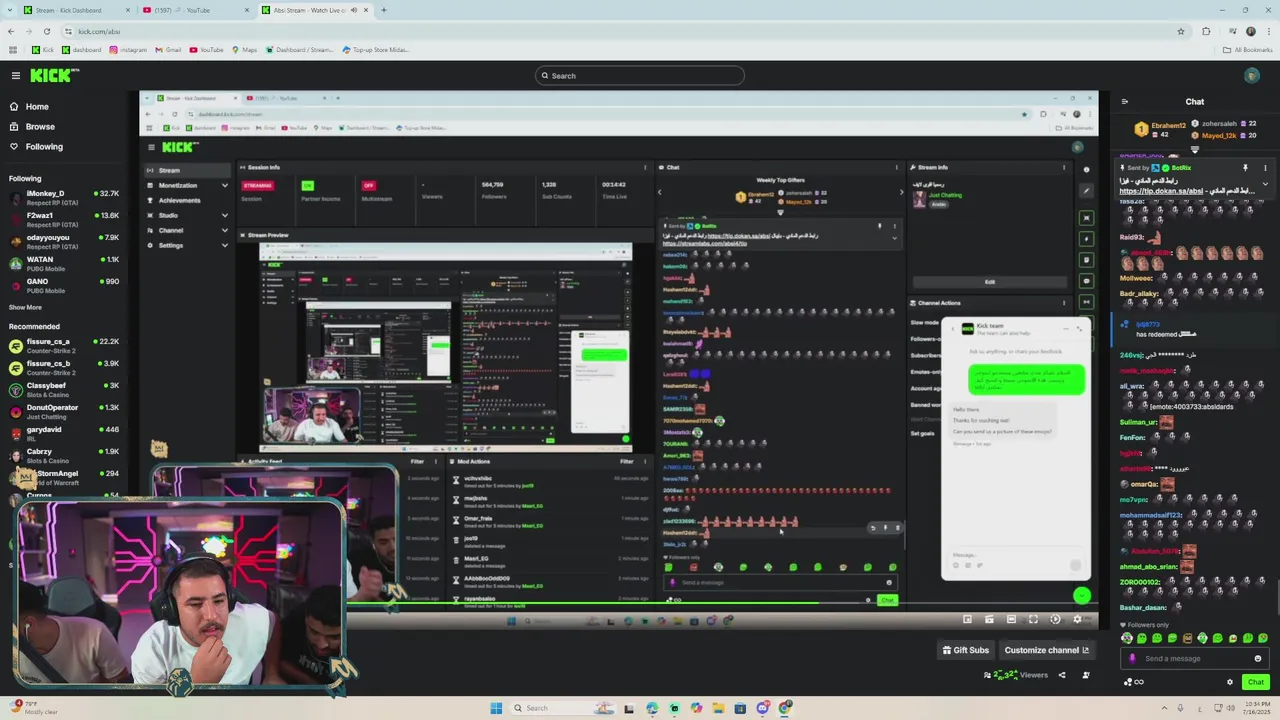Click the Customize channel button
Screen dimensions: 1280x720
(1046, 650)
